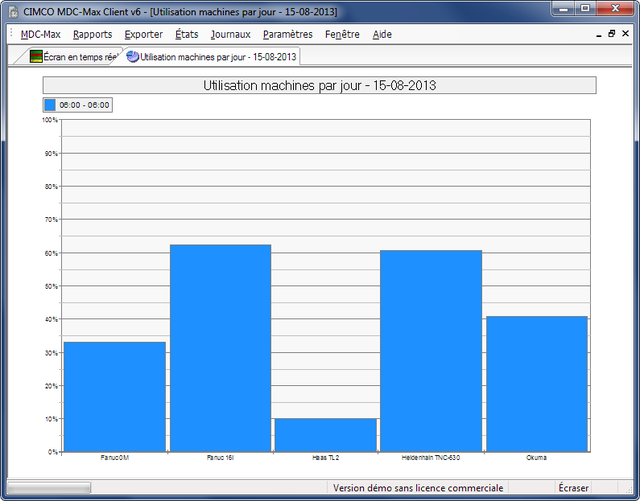Select the Fanuc 16i bar
The image size is (640, 501).
click(220, 348)
